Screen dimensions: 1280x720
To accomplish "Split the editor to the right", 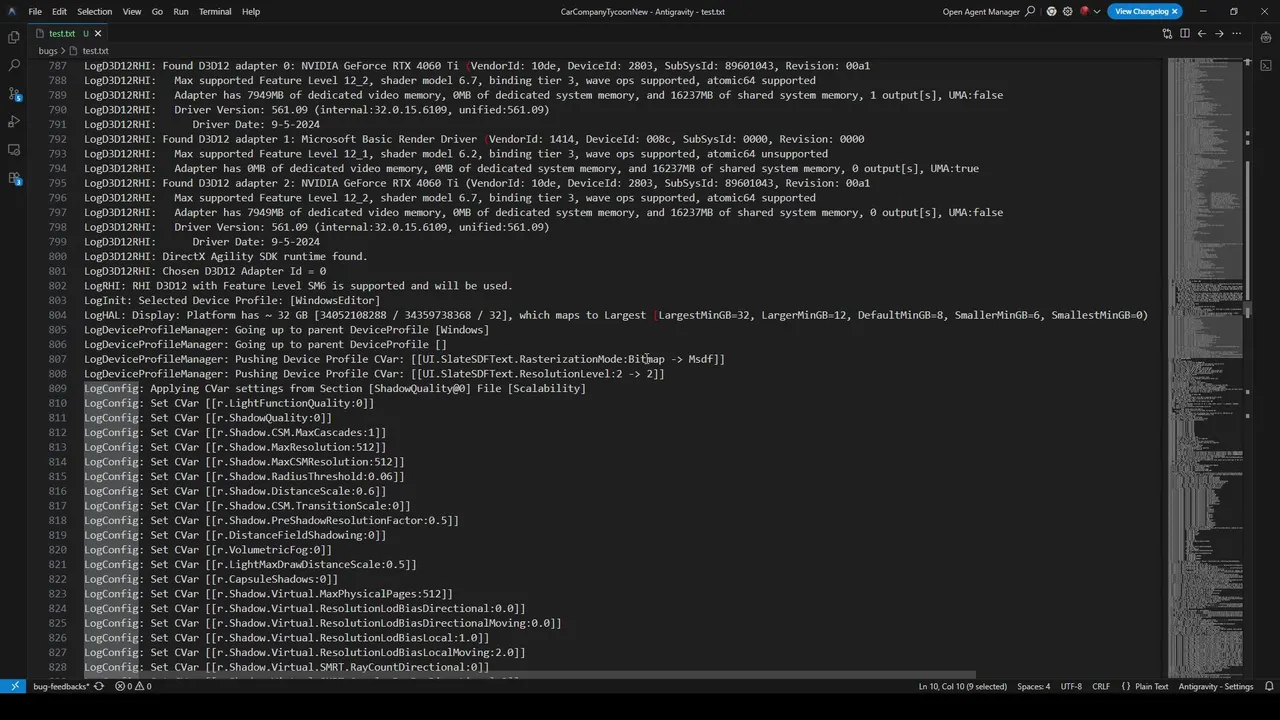I will coord(1184,33).
